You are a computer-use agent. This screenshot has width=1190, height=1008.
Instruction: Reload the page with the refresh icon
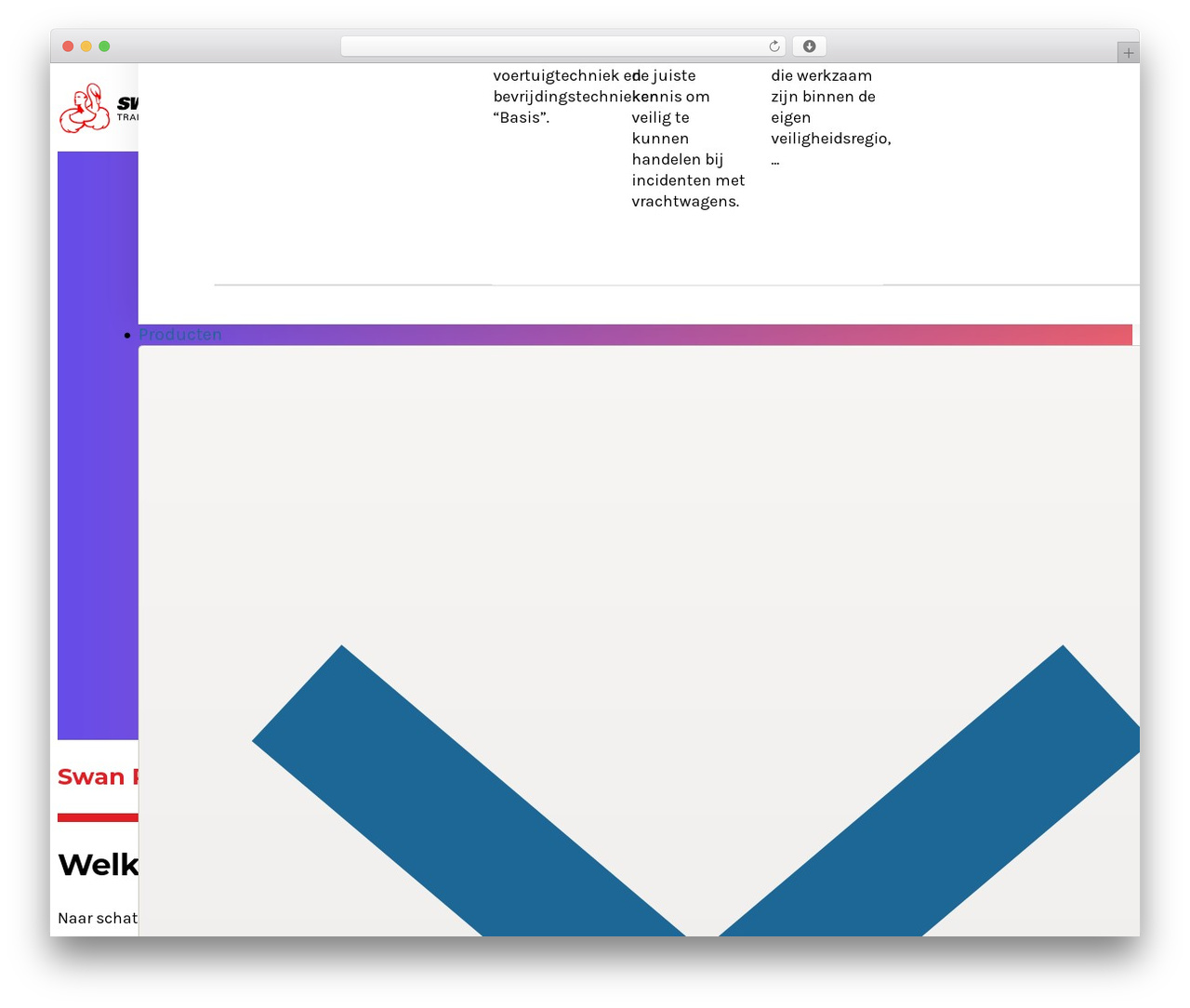click(x=773, y=46)
